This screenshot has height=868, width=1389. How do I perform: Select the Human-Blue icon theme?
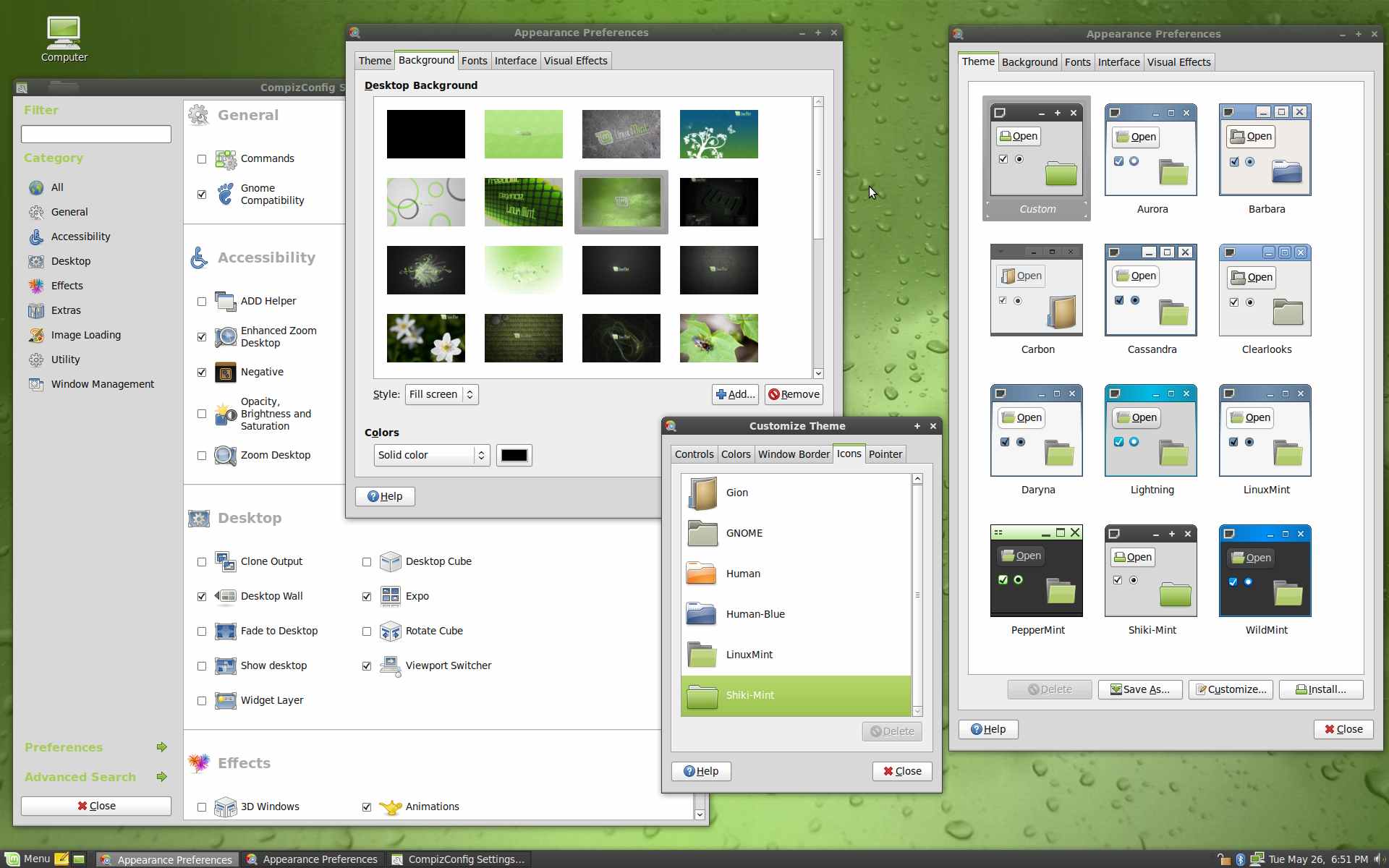pyautogui.click(x=796, y=614)
